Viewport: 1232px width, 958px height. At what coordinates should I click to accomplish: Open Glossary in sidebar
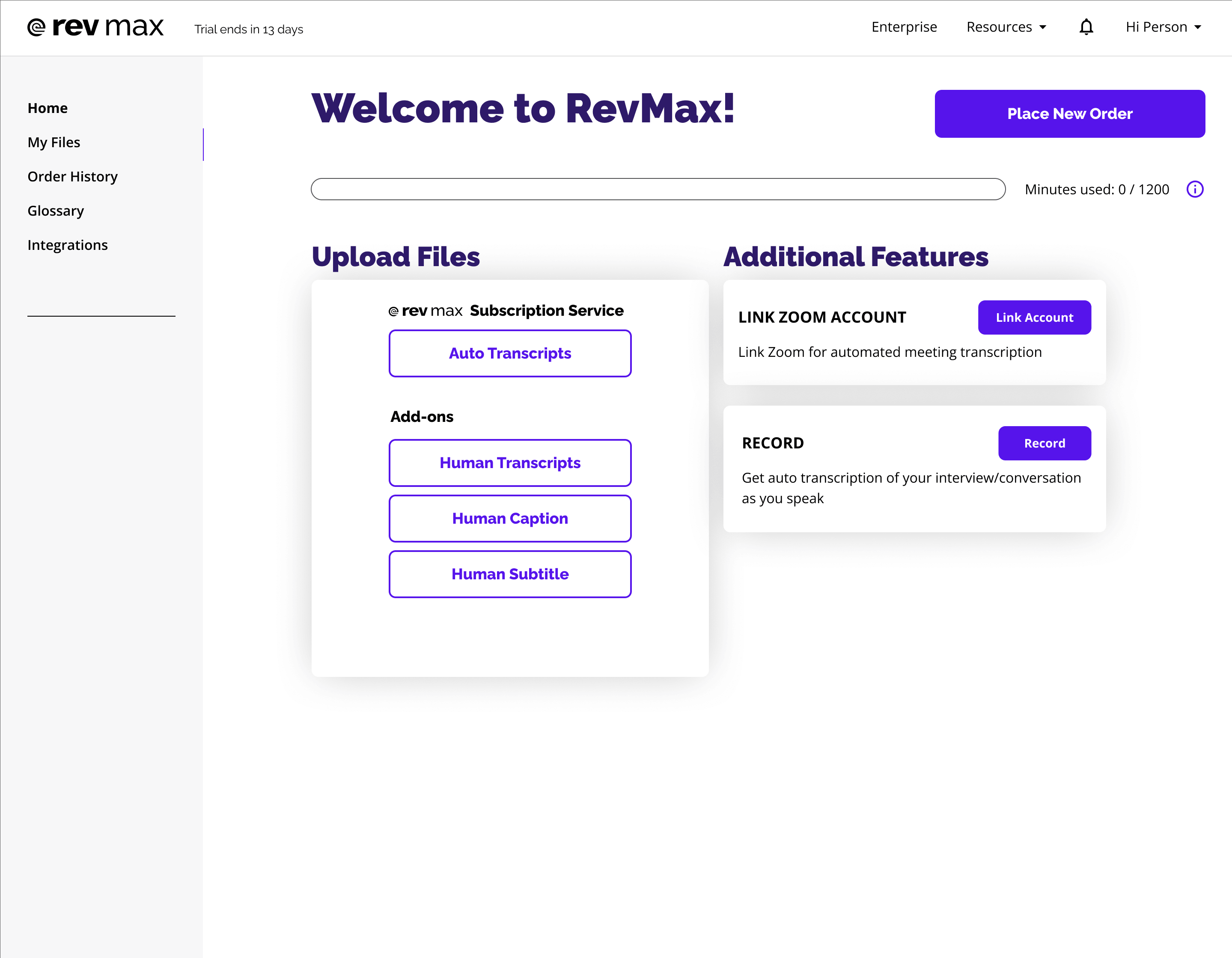click(x=55, y=211)
